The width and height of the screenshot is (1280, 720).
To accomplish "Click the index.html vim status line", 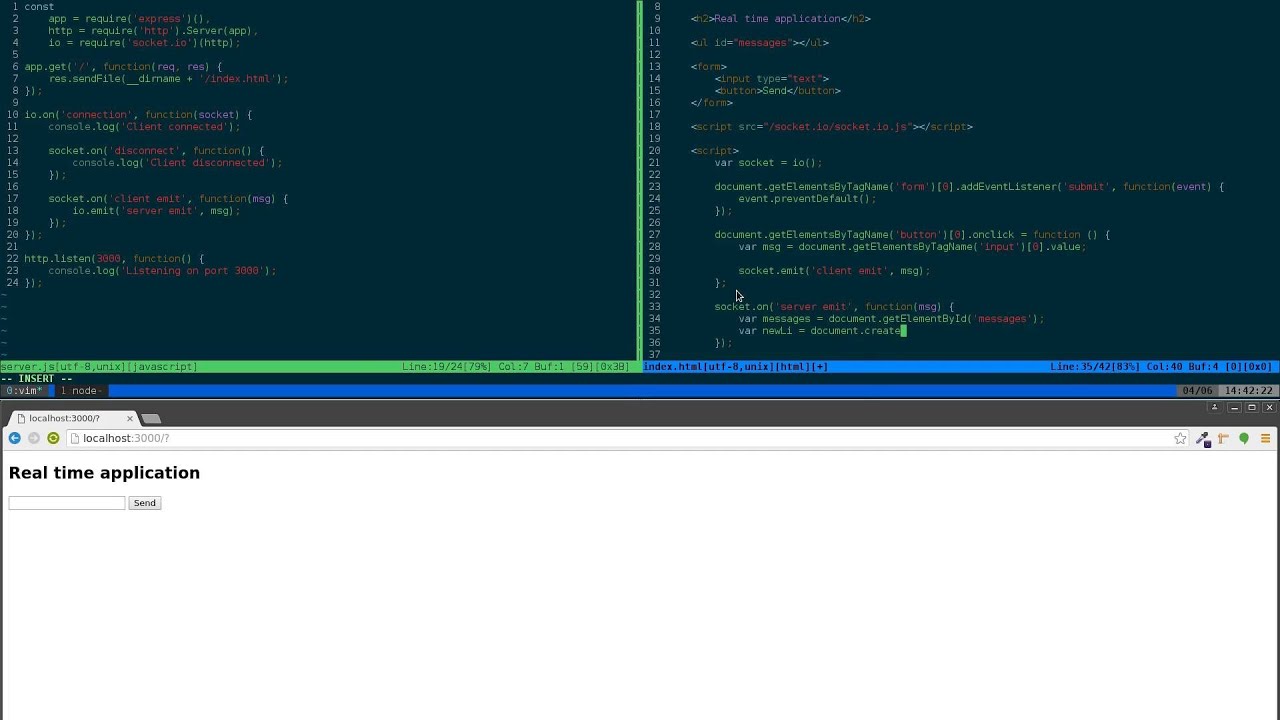I will point(961,366).
